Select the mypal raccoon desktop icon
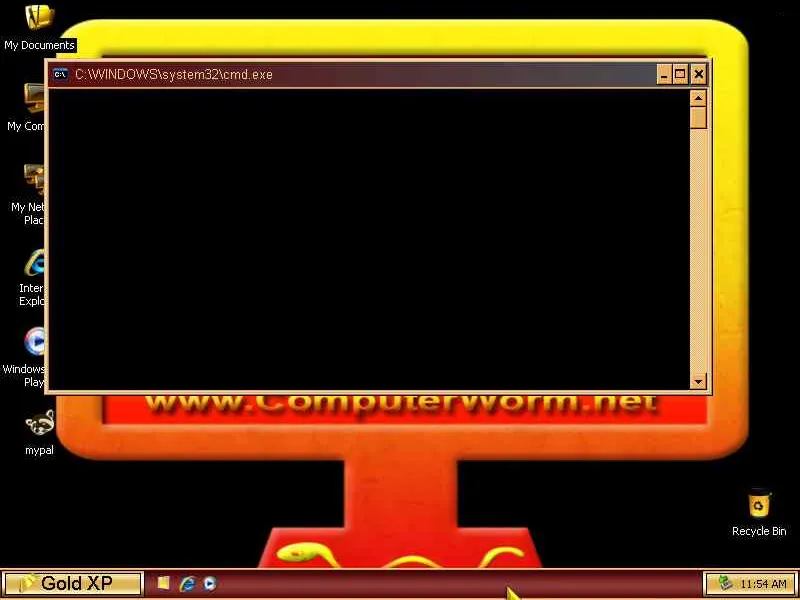 (x=39, y=422)
